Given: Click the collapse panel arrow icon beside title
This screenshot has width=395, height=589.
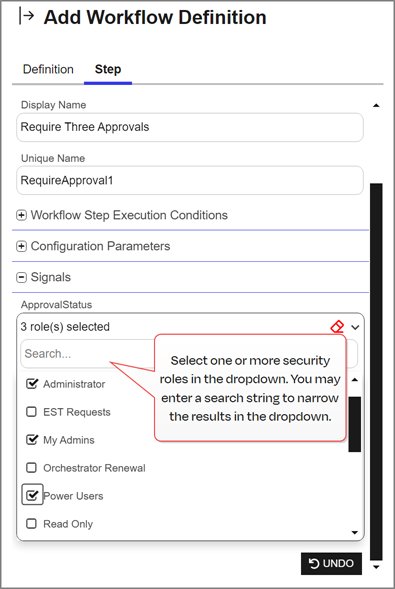Looking at the screenshot, I should pyautogui.click(x=27, y=17).
